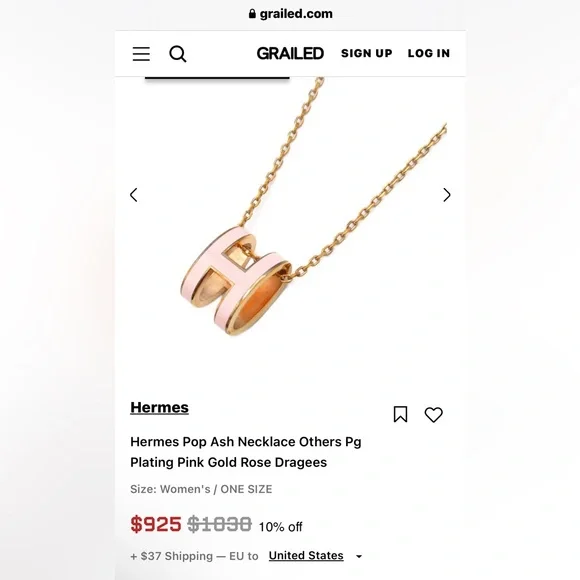580x580 pixels.
Task: Click the Women's ONE SIZE label
Action: click(201, 489)
